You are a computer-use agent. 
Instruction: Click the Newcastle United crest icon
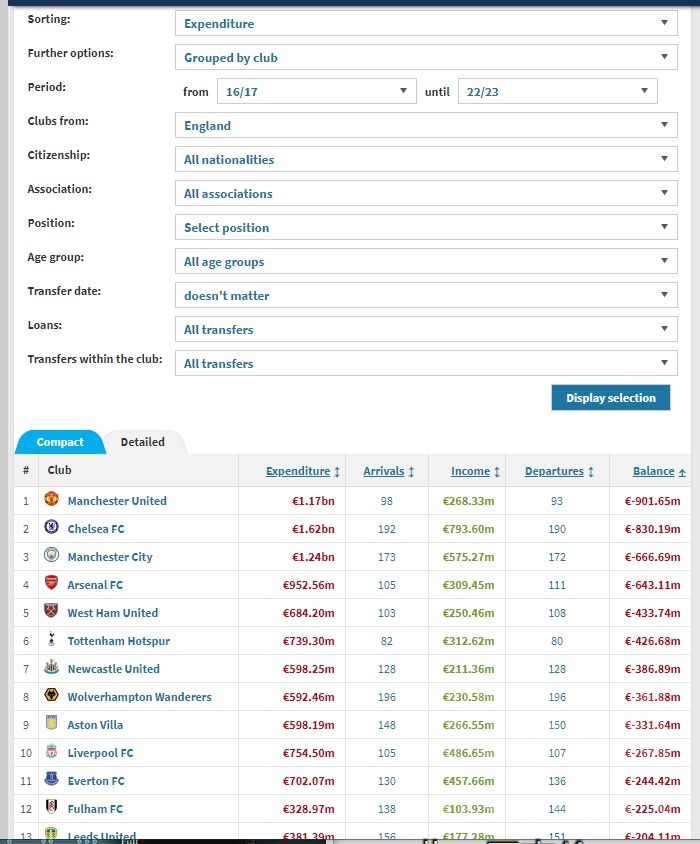coord(52,668)
